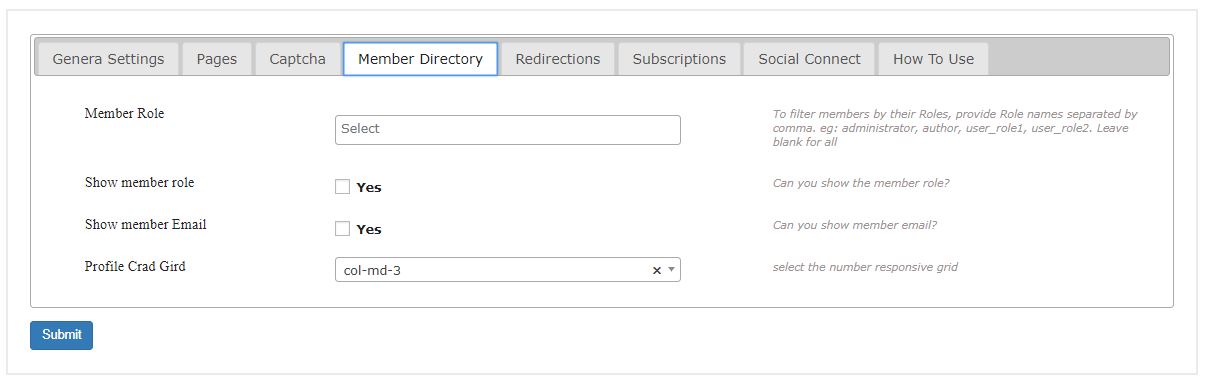The height and width of the screenshot is (383, 1206).
Task: Go to the Captcha tab
Action: 297,59
